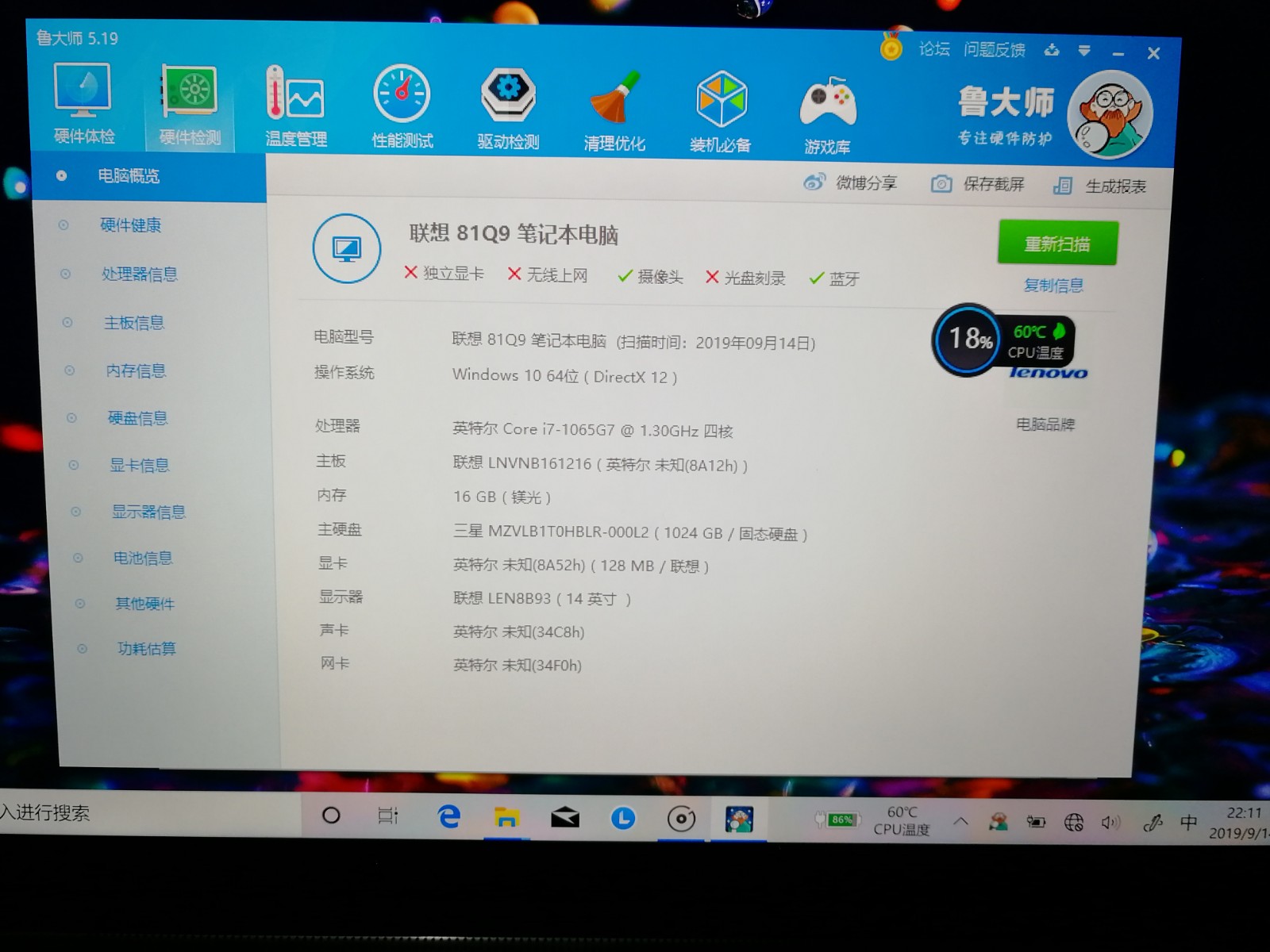Click the 摄像头 status indicator

coord(650,276)
